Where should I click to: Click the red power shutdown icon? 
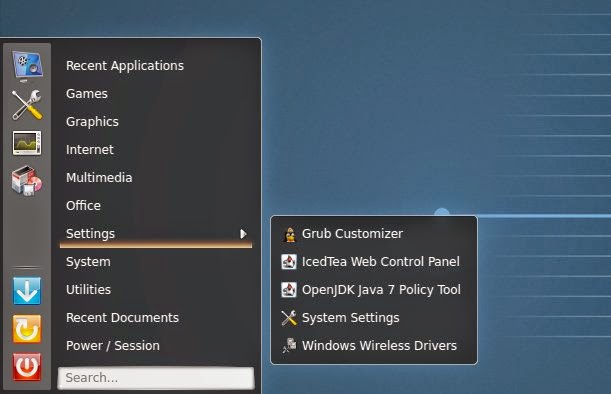pyautogui.click(x=27, y=367)
